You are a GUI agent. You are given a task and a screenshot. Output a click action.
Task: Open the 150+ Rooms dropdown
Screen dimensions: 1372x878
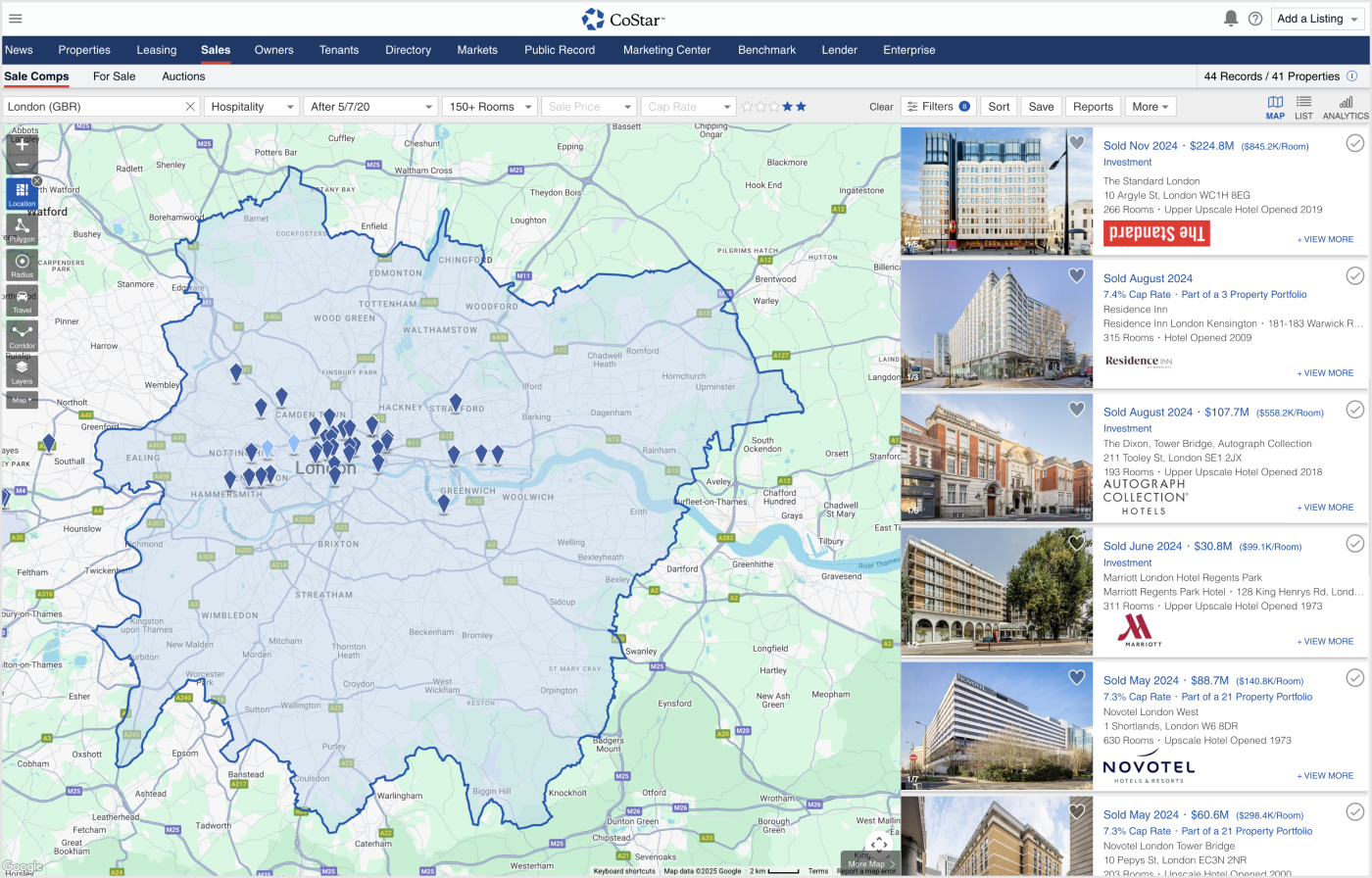[489, 107]
